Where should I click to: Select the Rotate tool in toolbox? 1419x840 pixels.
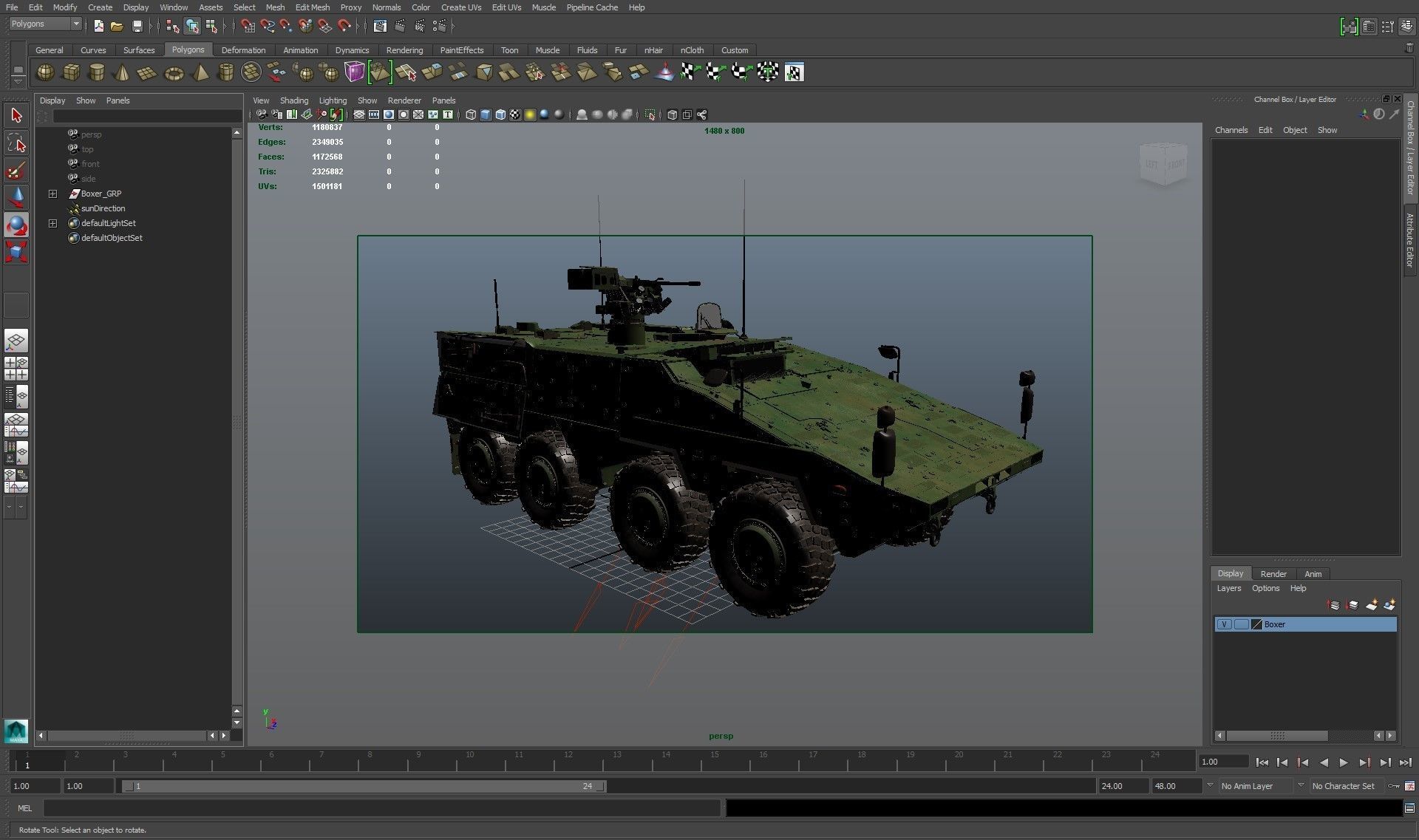point(16,225)
